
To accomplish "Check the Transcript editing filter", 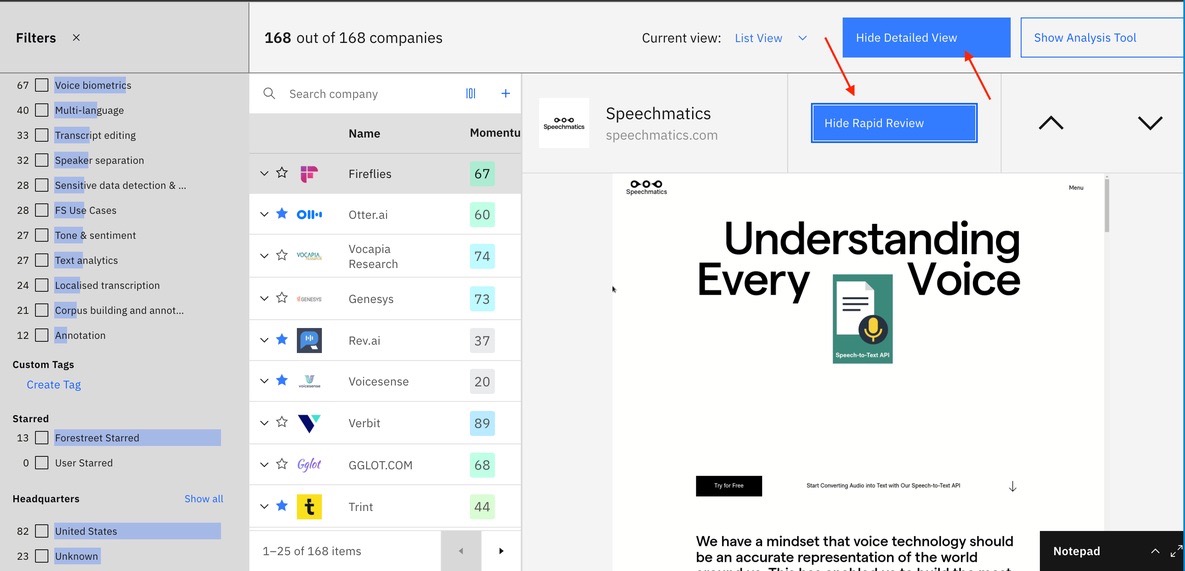I will [x=42, y=135].
